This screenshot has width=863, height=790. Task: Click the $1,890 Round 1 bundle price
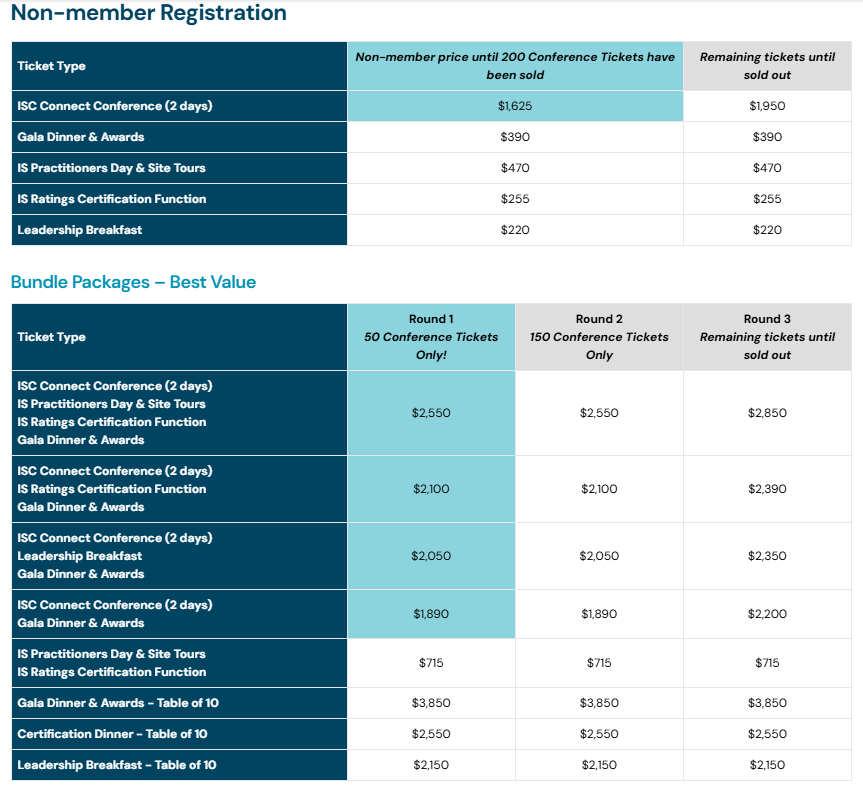pyautogui.click(x=431, y=614)
